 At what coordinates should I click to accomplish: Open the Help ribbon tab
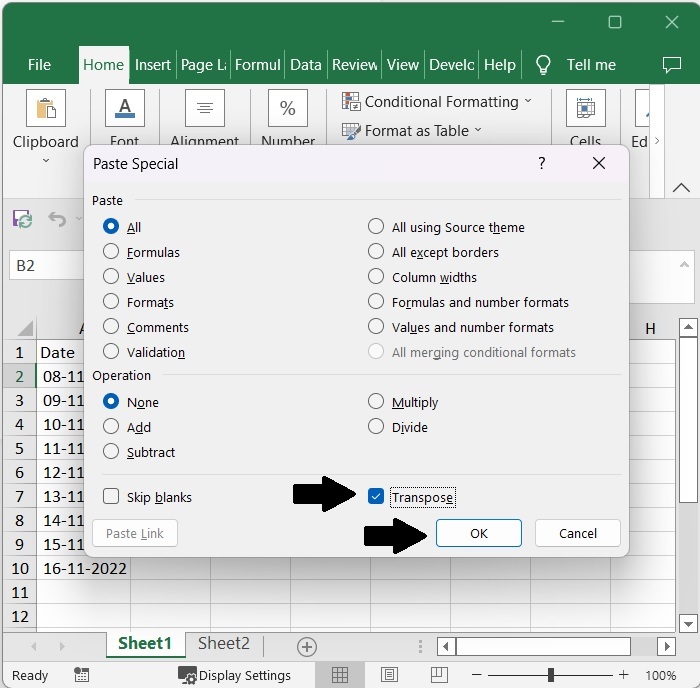click(x=500, y=65)
